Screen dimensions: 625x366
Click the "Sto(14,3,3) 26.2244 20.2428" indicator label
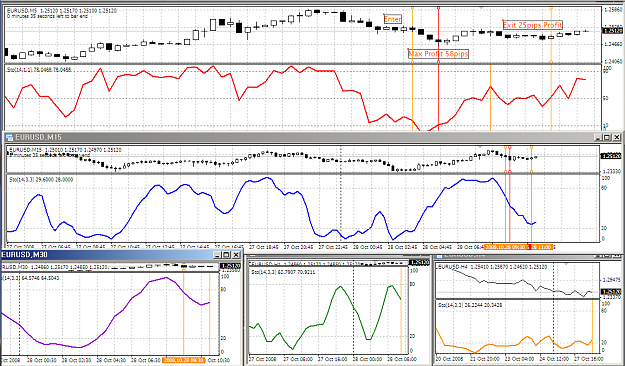[x=470, y=305]
